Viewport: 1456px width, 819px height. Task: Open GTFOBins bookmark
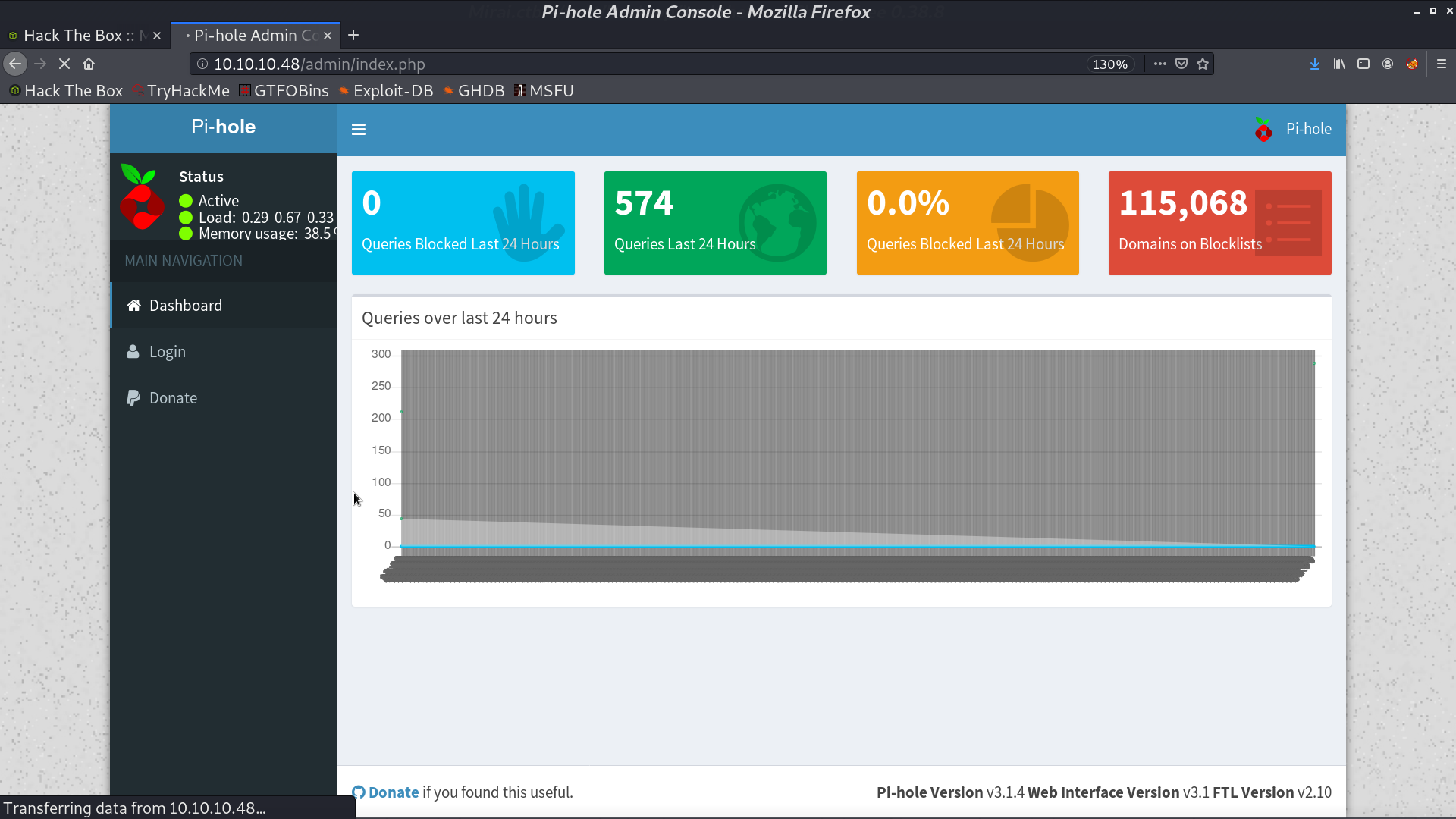[x=284, y=91]
